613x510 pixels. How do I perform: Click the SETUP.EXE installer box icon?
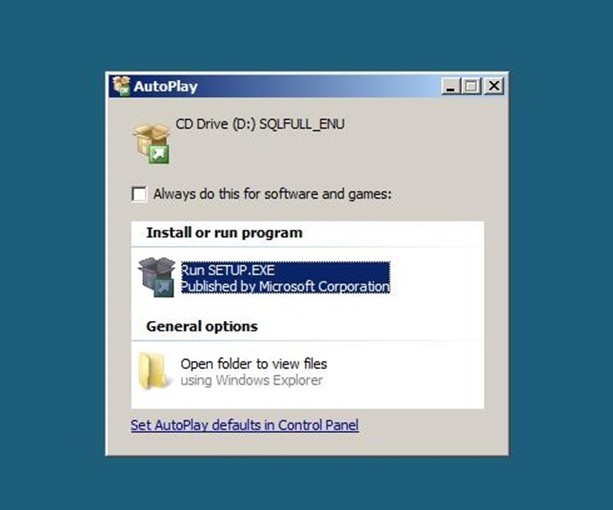pyautogui.click(x=156, y=277)
